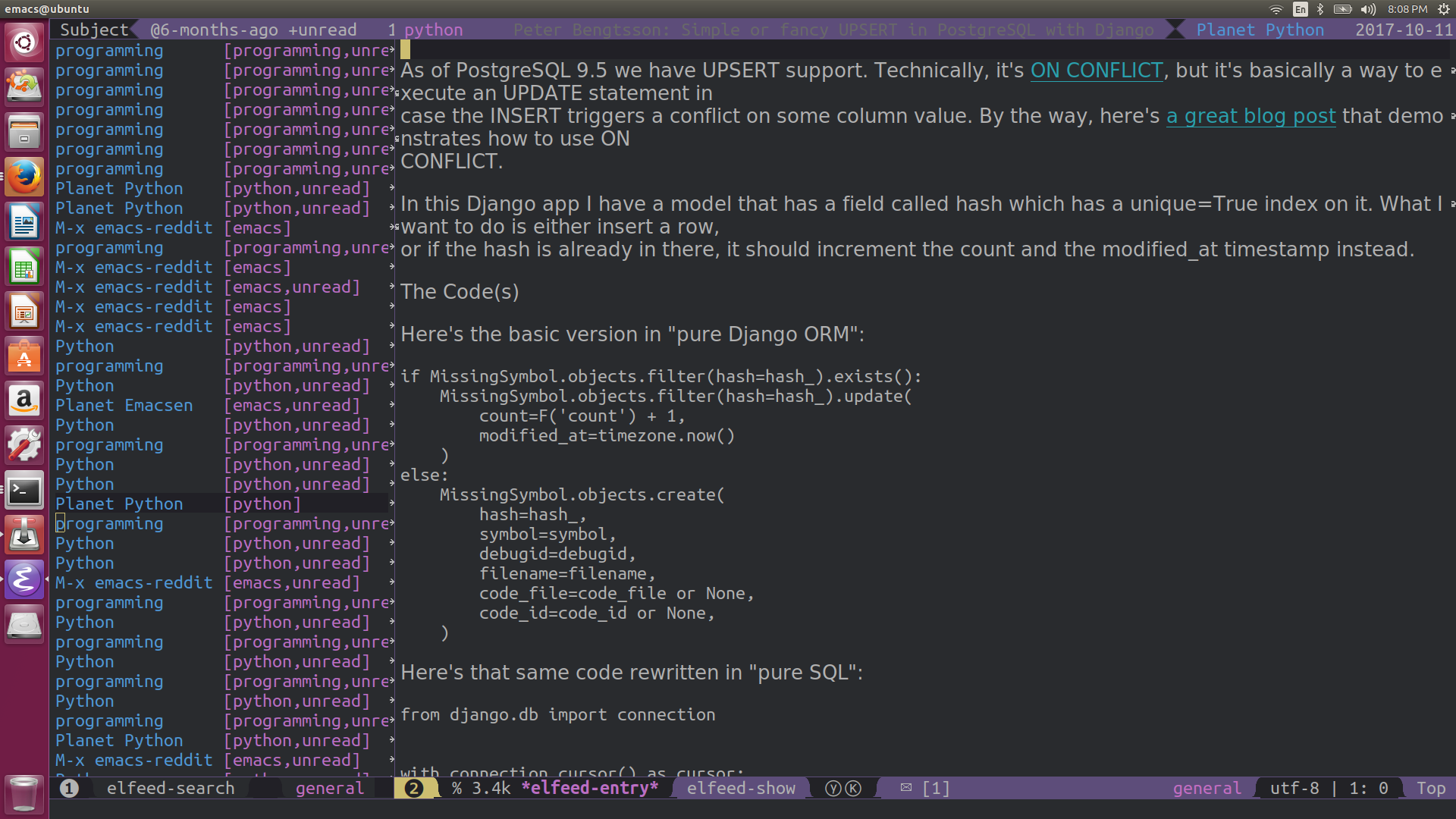Click the mail envelope icon in mode line
Screen dimensions: 1456x819
click(905, 788)
